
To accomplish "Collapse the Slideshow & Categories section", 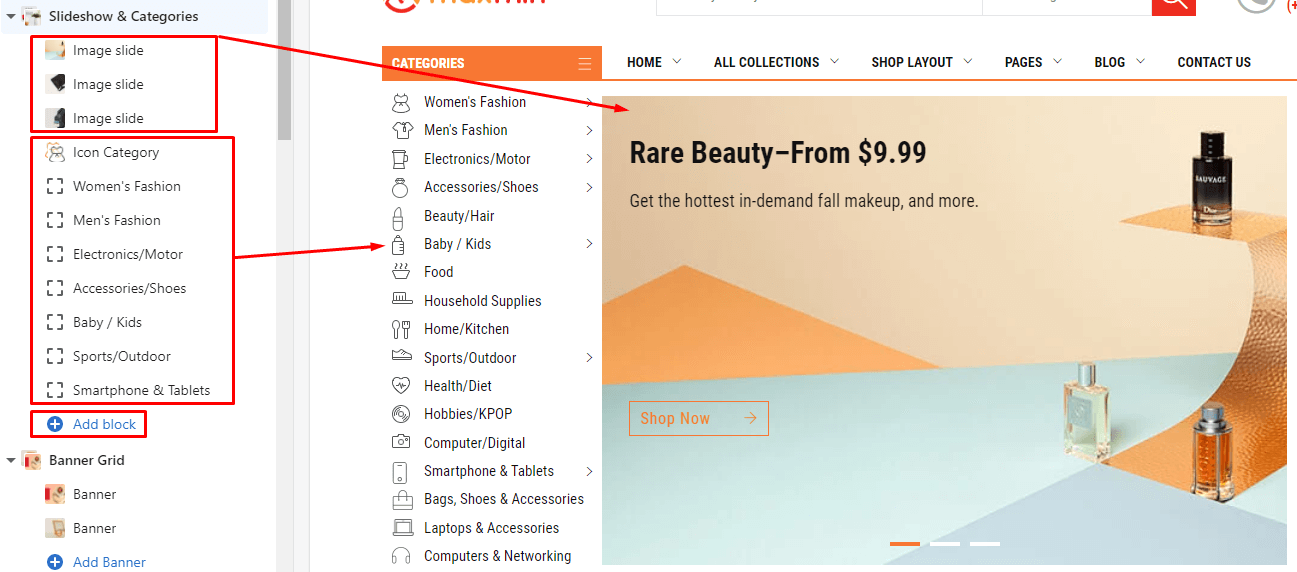I will pyautogui.click(x=11, y=17).
